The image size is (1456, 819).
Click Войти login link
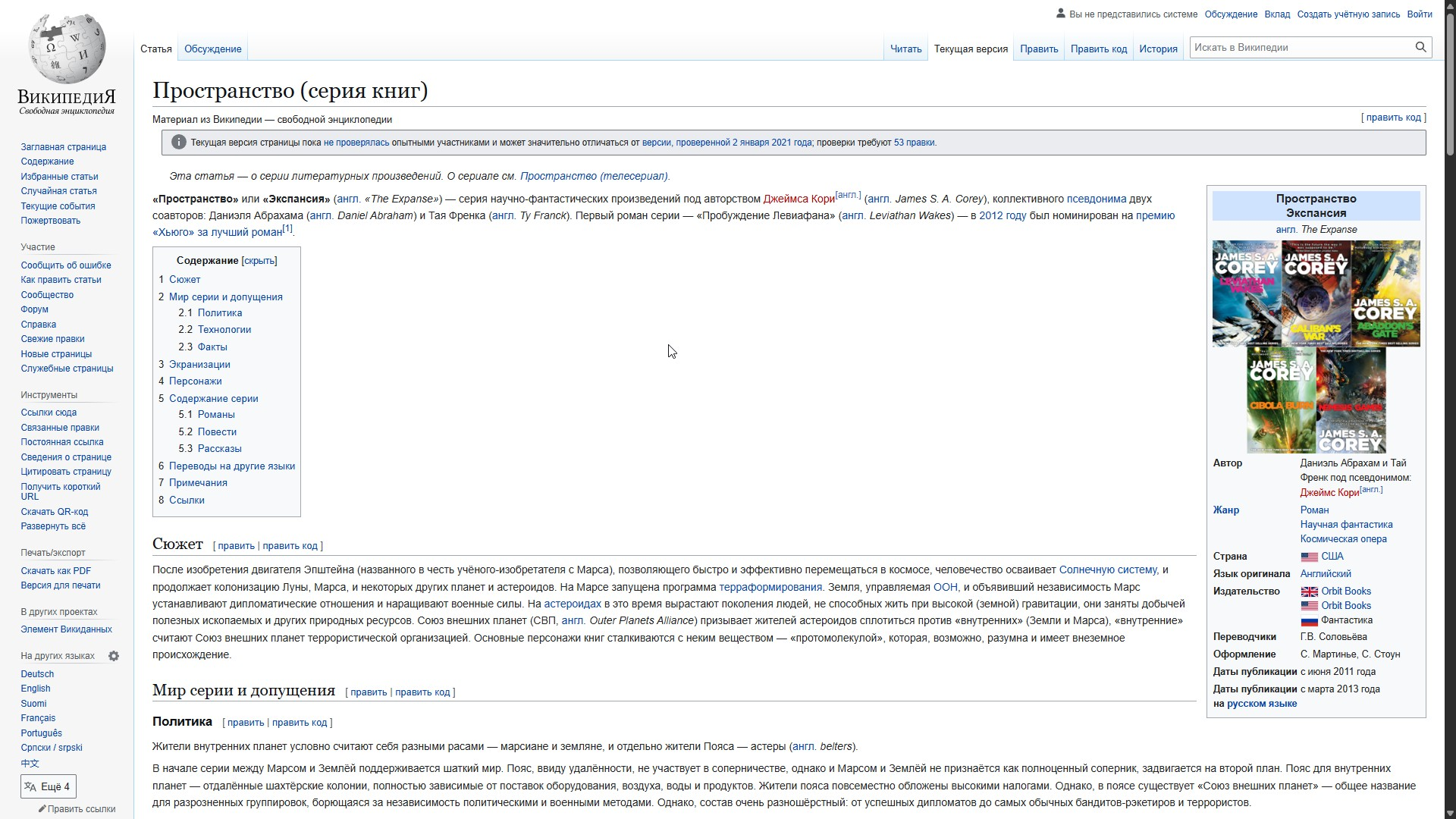click(1420, 14)
